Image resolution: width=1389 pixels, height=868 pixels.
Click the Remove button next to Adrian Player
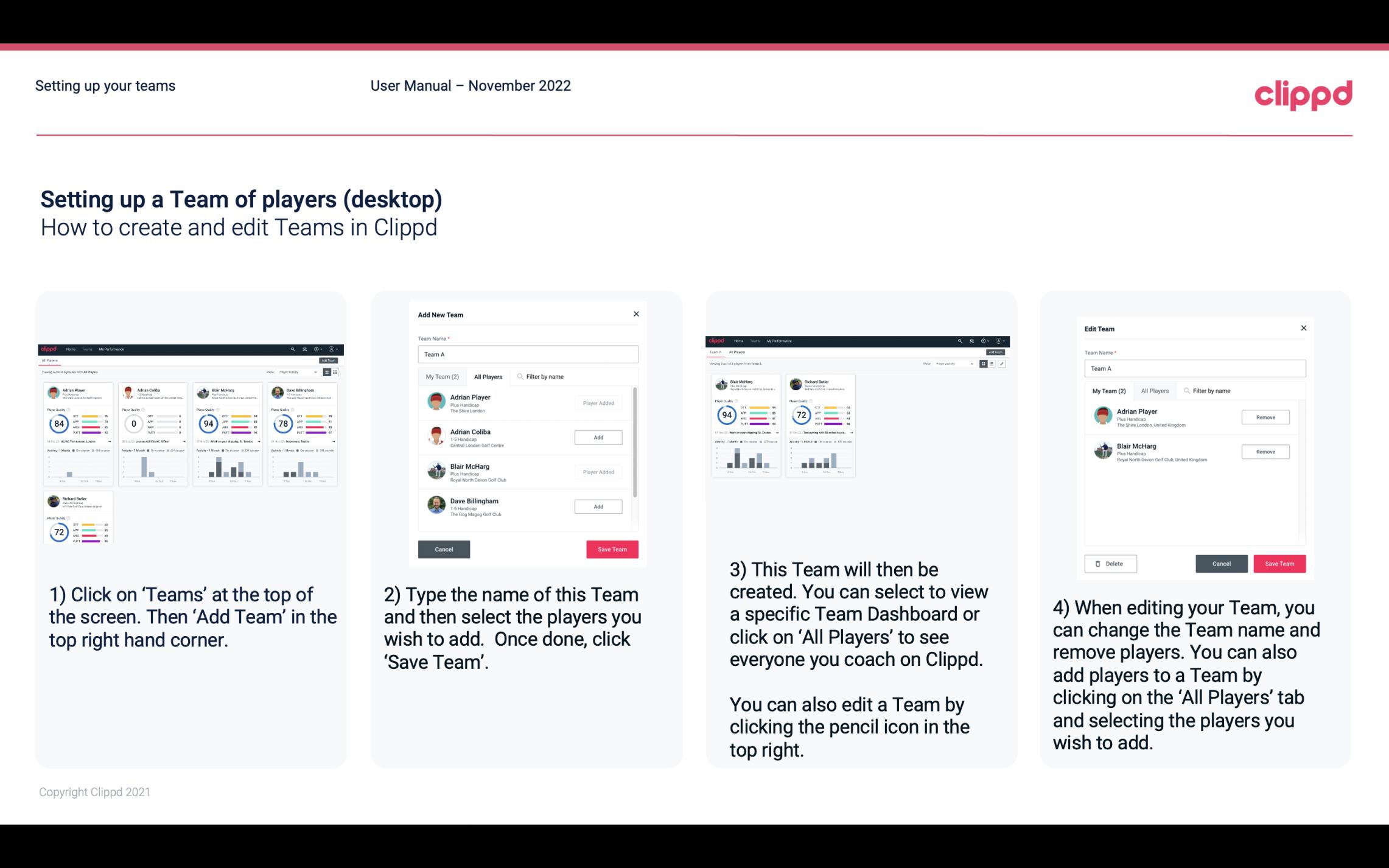(x=1265, y=418)
